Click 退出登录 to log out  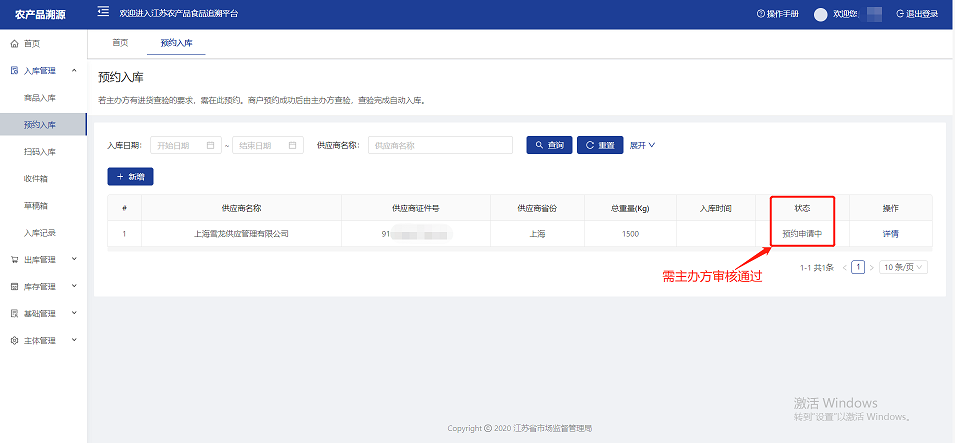point(916,14)
